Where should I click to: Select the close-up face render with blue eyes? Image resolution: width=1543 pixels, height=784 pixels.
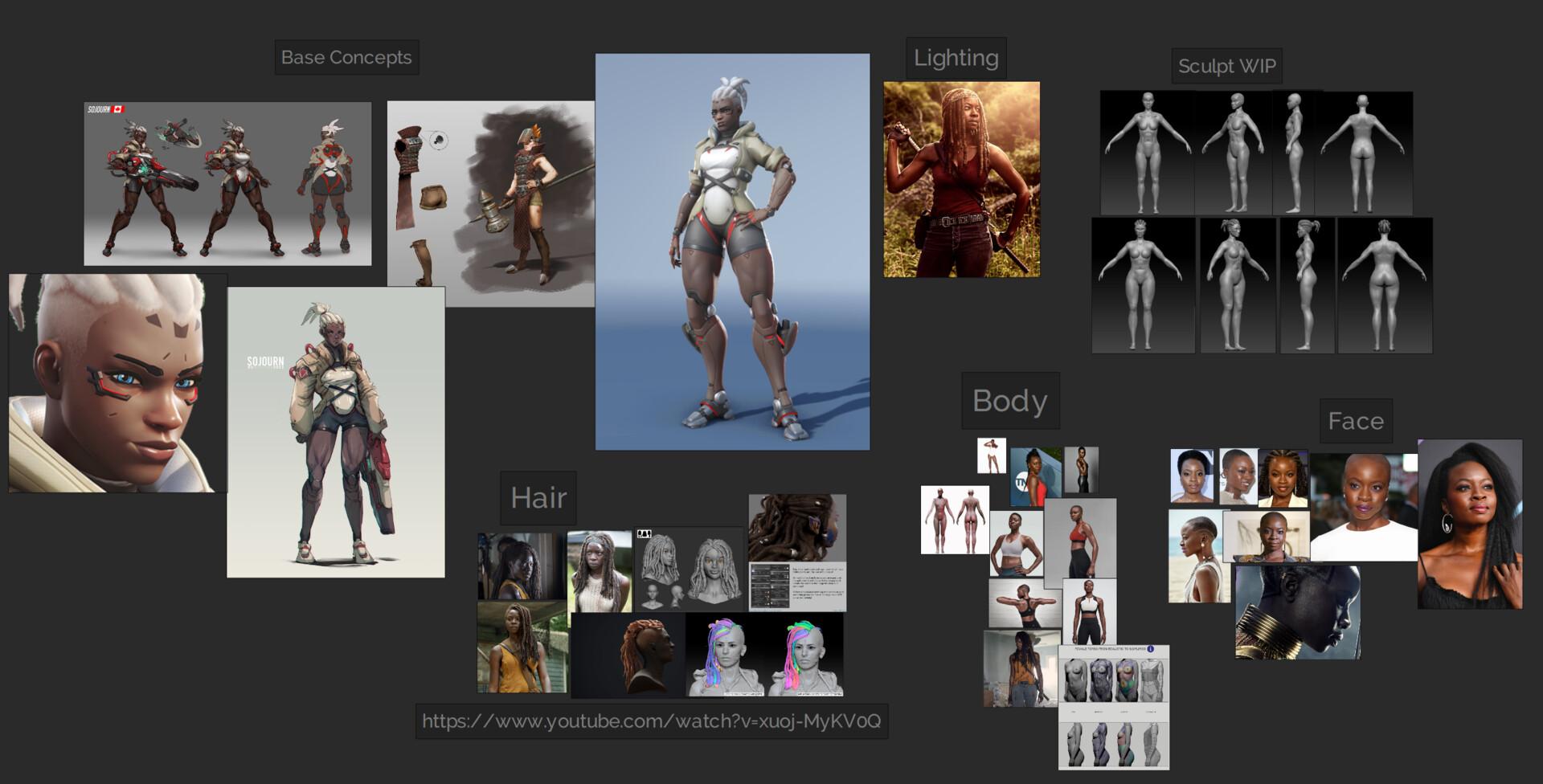(118, 383)
